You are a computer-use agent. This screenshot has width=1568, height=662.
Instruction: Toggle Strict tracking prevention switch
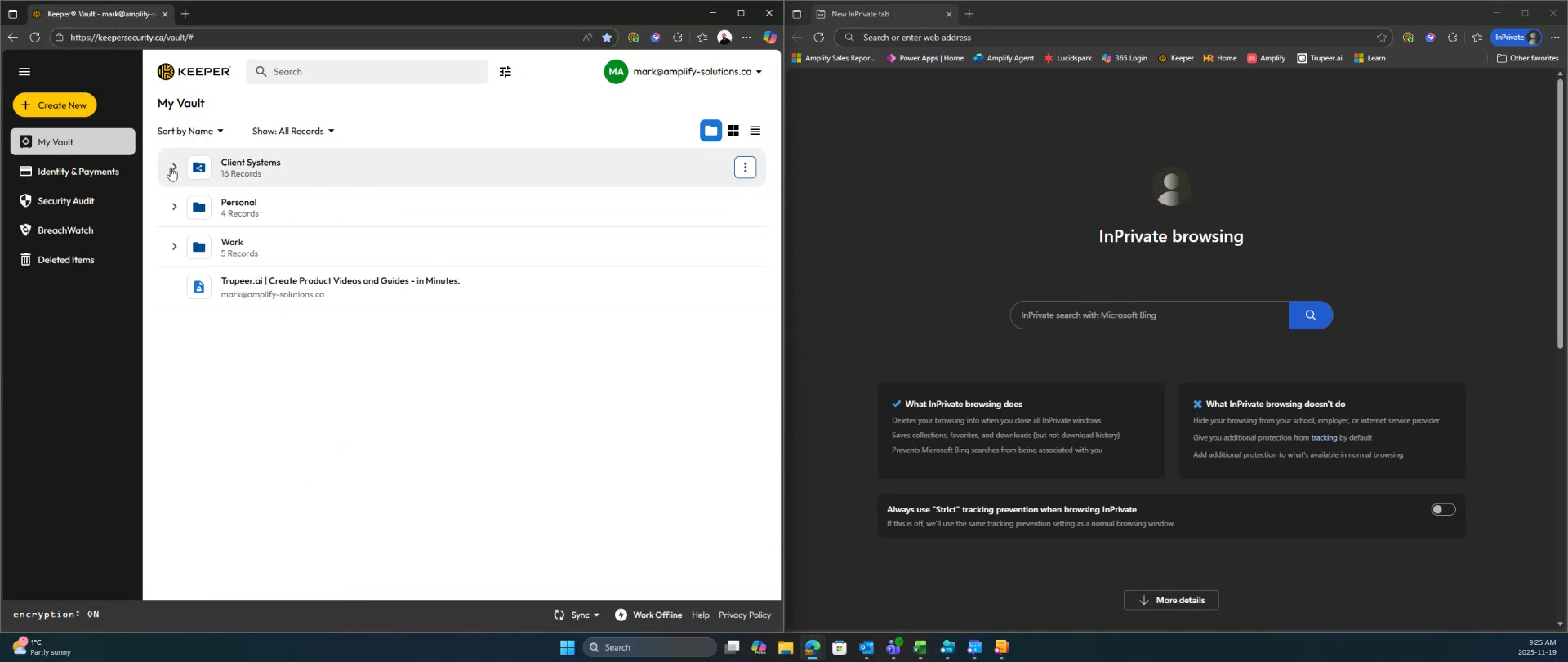click(x=1443, y=510)
